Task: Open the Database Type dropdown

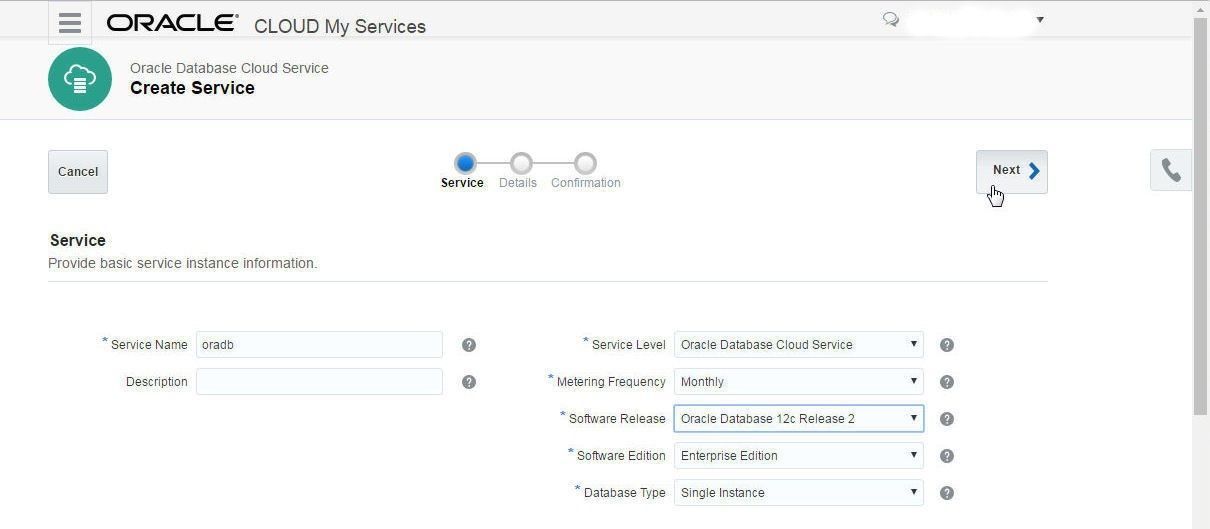Action: pyautogui.click(x=799, y=493)
